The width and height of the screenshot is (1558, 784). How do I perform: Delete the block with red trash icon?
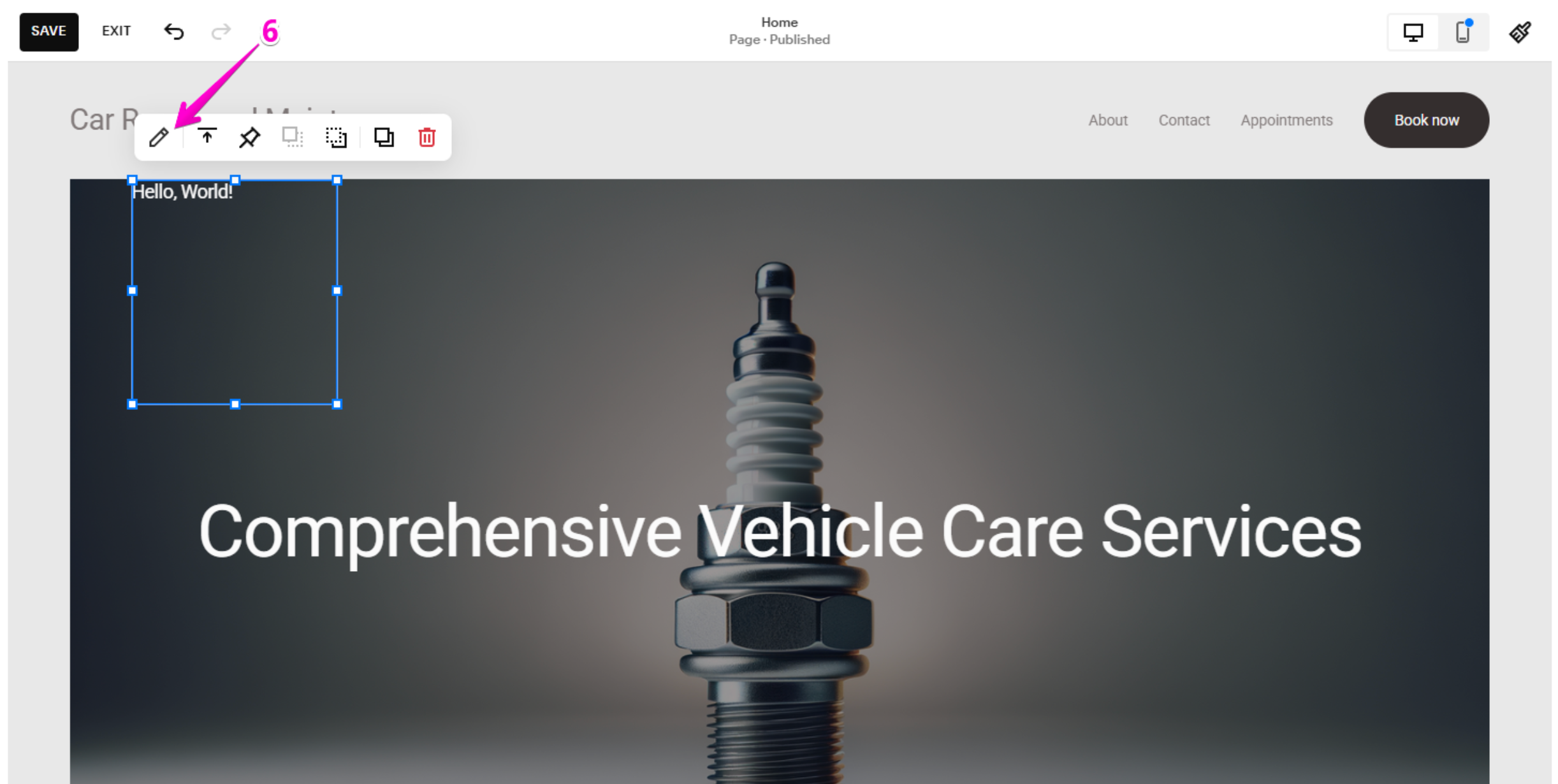click(426, 137)
